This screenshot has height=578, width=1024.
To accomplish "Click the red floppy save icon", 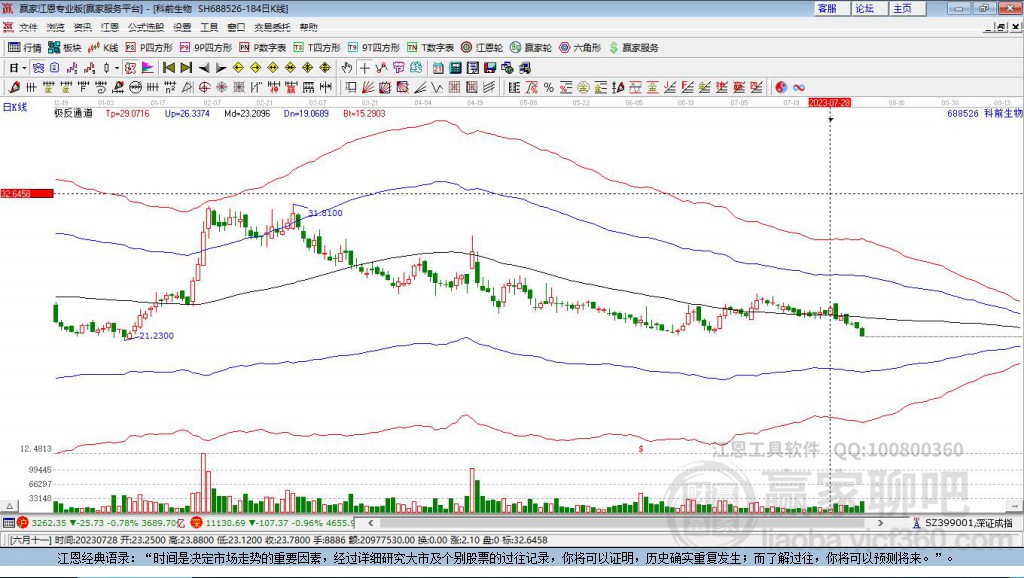I will [490, 68].
